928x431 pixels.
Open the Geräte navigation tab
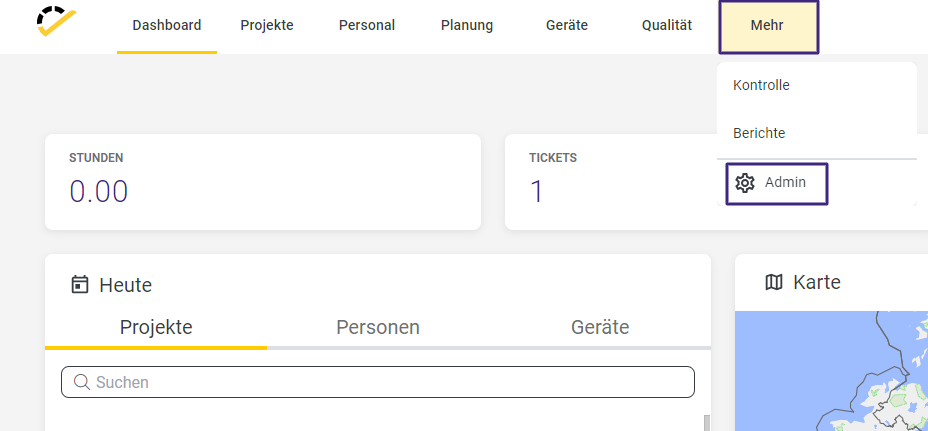click(x=567, y=26)
